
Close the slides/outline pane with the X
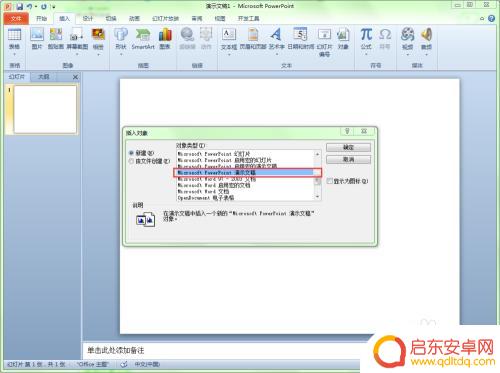click(75, 77)
